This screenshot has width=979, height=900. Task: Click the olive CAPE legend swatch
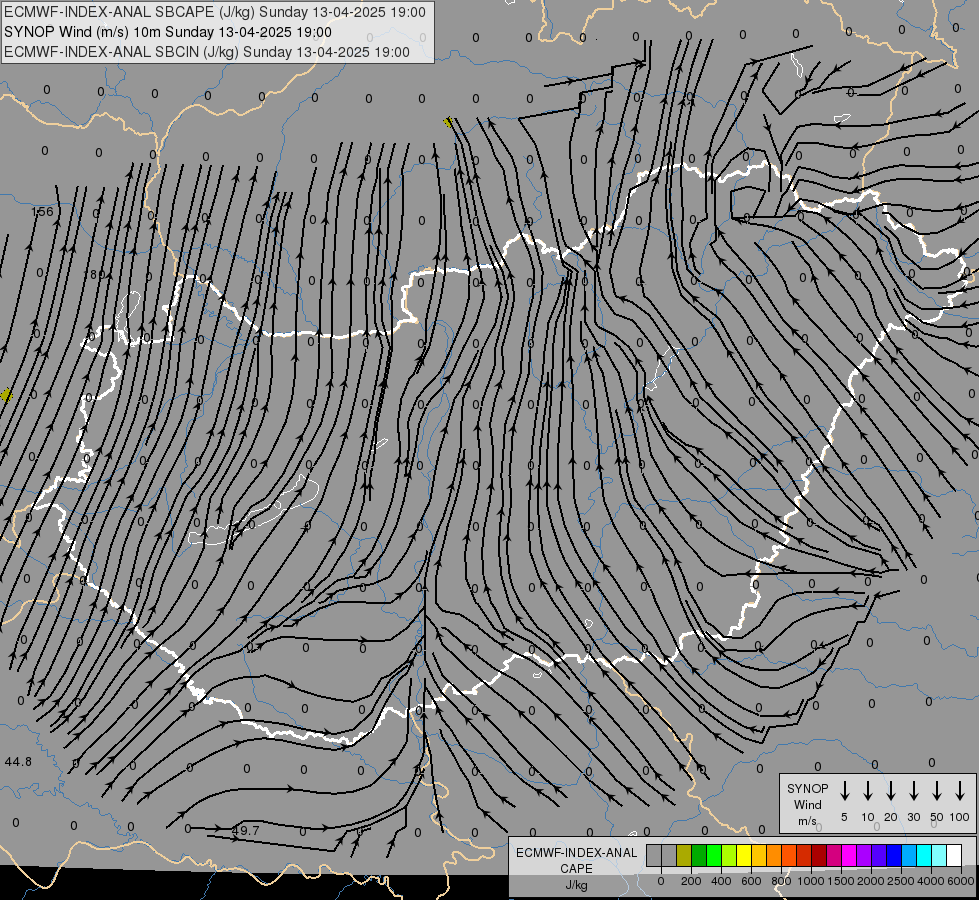pos(684,855)
